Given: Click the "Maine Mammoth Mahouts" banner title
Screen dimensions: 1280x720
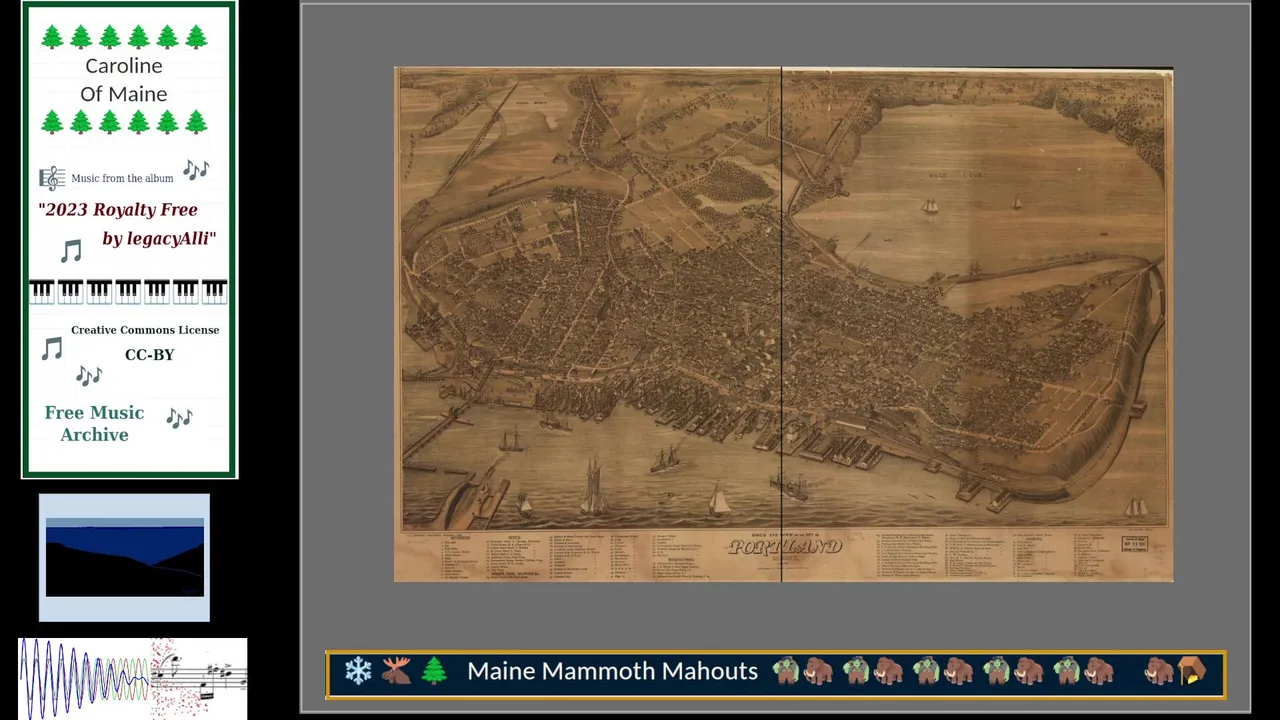Looking at the screenshot, I should (x=612, y=671).
